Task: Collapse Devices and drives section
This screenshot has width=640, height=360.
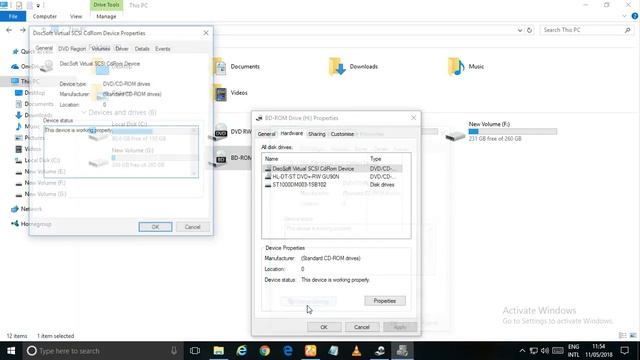Action: tap(84, 112)
